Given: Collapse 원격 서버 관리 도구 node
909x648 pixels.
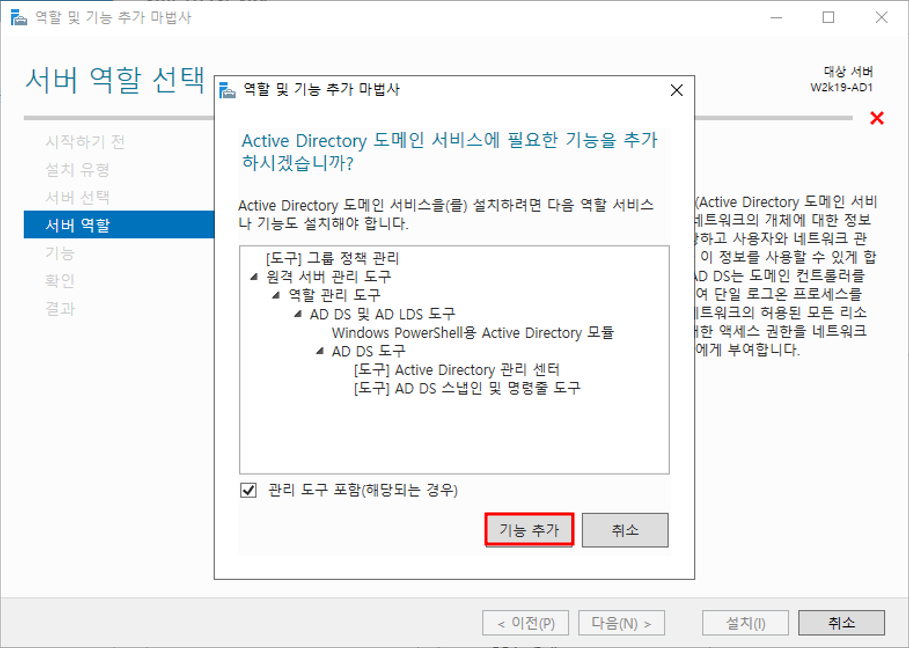Looking at the screenshot, I should pyautogui.click(x=254, y=277).
